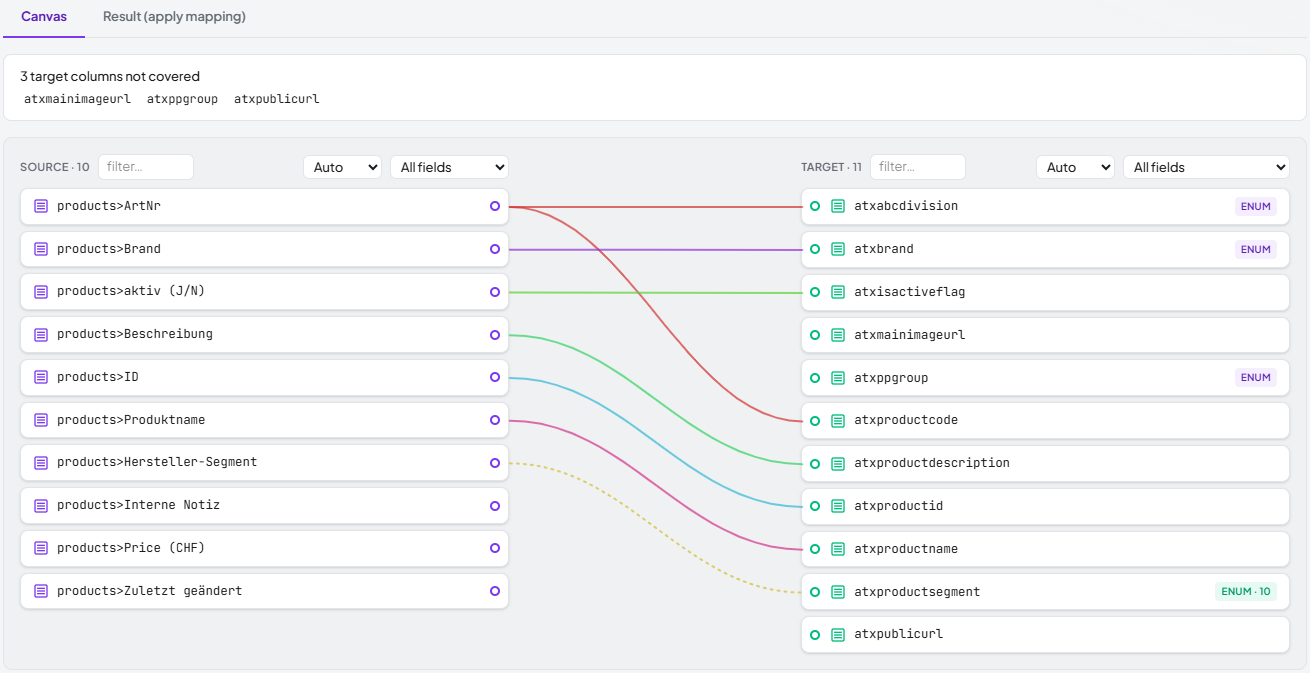Open the Result (apply mapping) tab
The width and height of the screenshot is (1310, 673).
[174, 17]
